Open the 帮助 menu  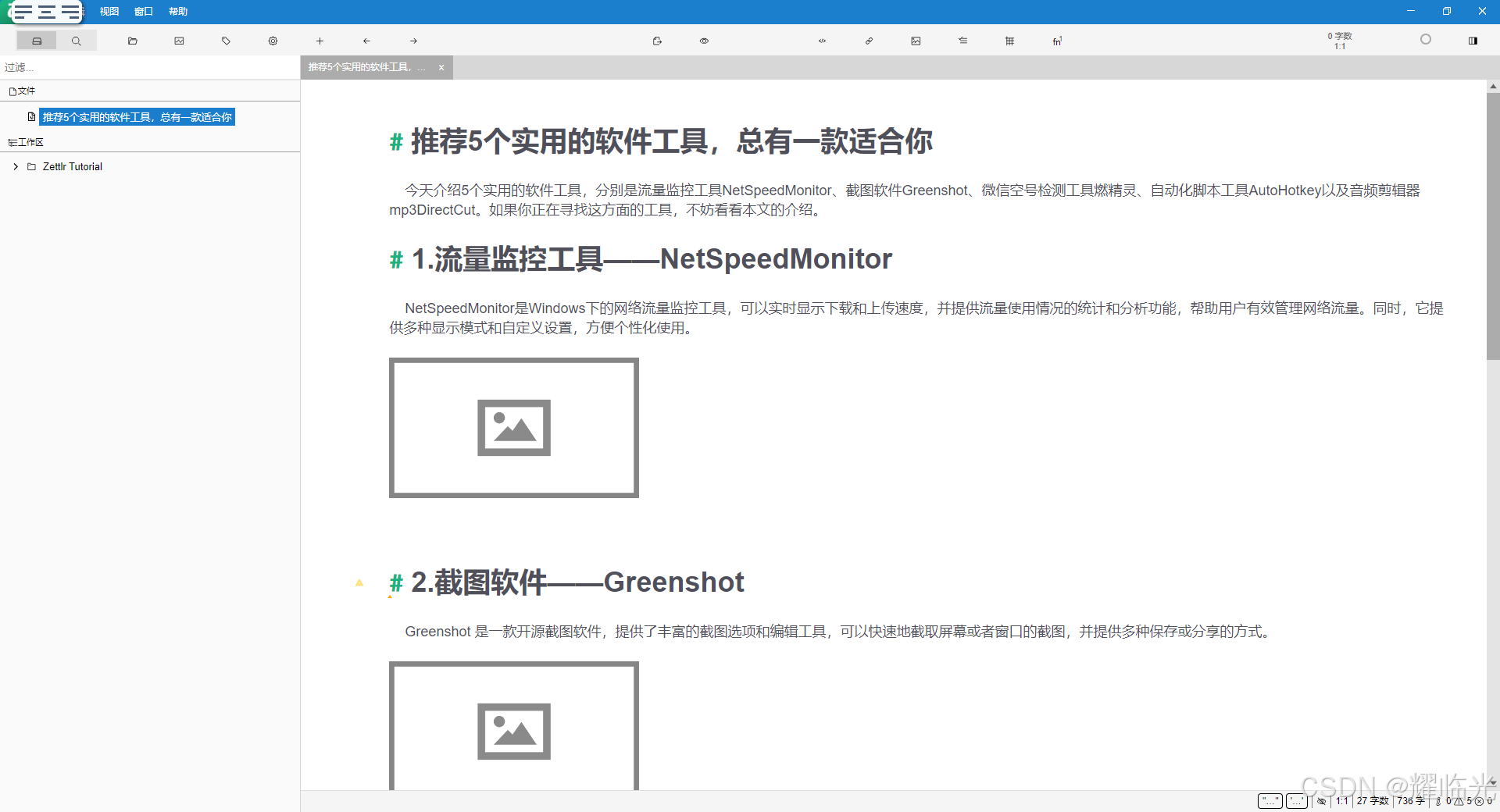[x=178, y=12]
